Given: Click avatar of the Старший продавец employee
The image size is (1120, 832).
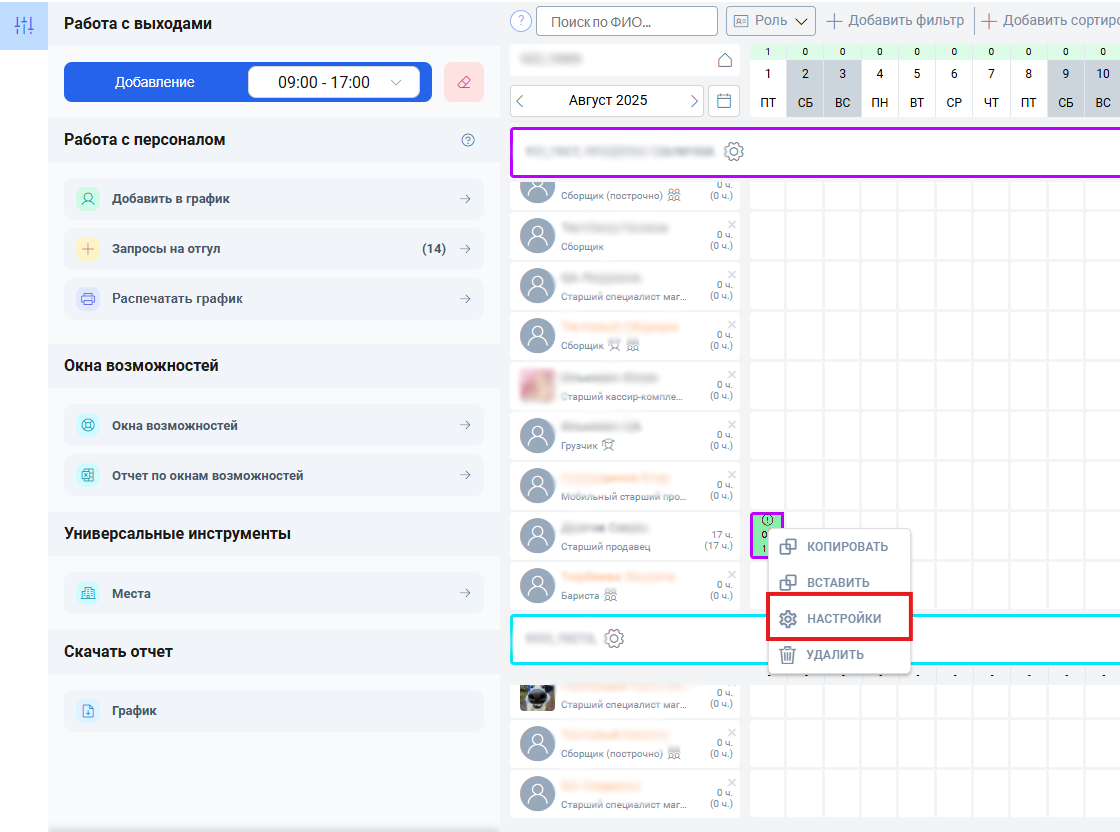Looking at the screenshot, I should 537,535.
